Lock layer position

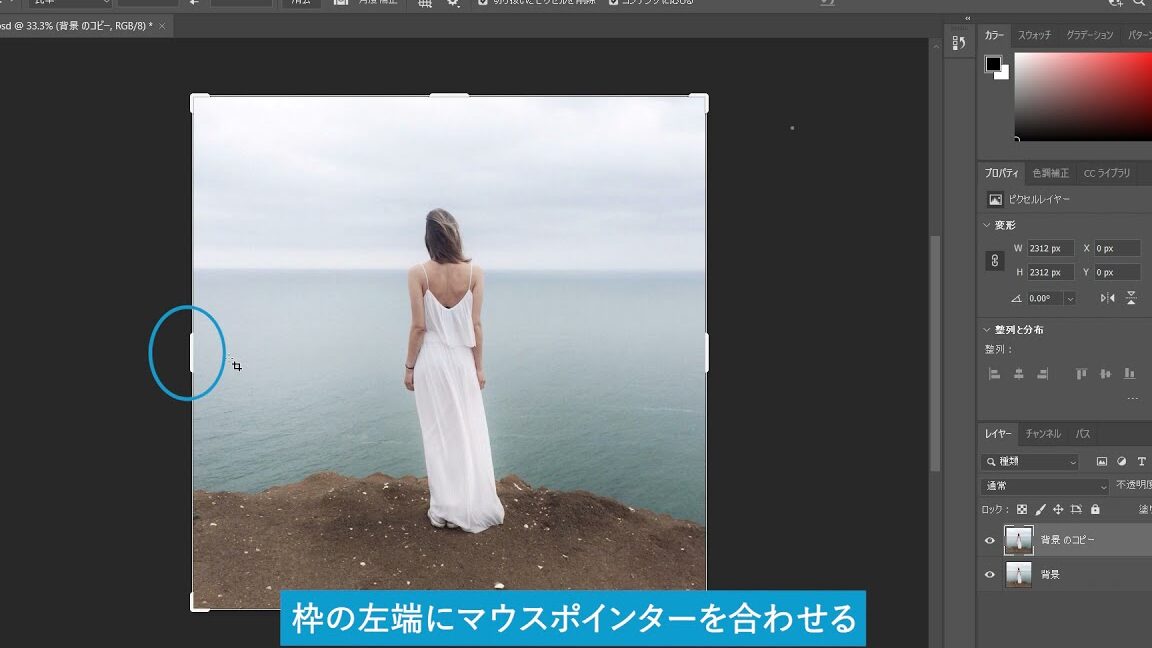tap(1058, 509)
